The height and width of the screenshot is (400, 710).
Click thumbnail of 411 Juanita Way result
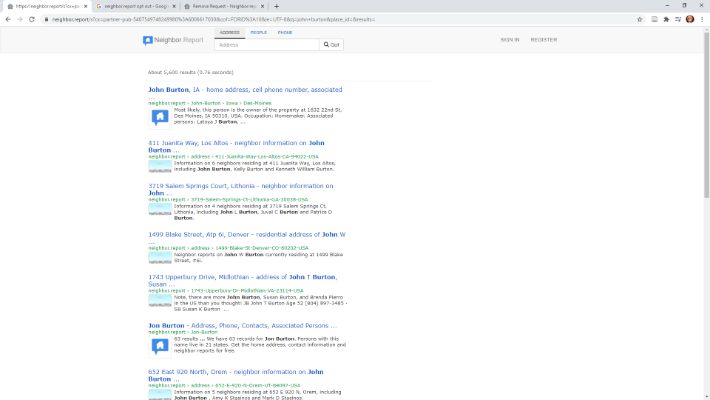click(x=160, y=166)
